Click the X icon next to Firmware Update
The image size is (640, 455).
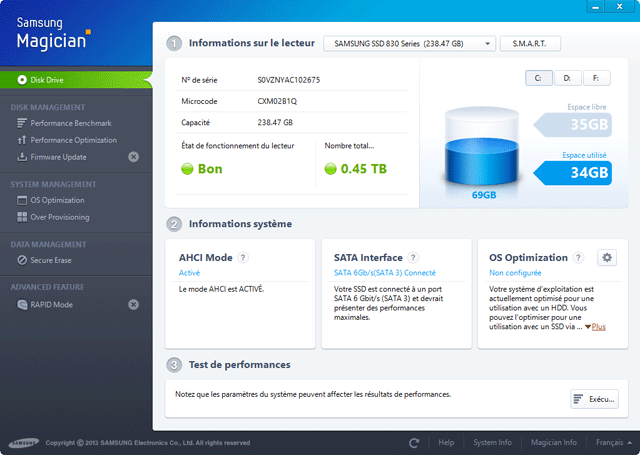(x=133, y=157)
